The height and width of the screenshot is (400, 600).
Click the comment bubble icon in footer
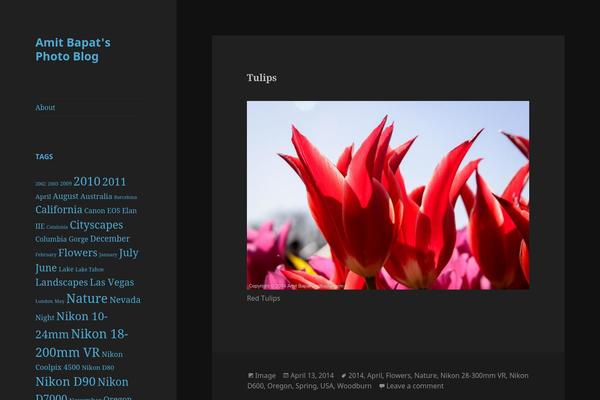[382, 386]
